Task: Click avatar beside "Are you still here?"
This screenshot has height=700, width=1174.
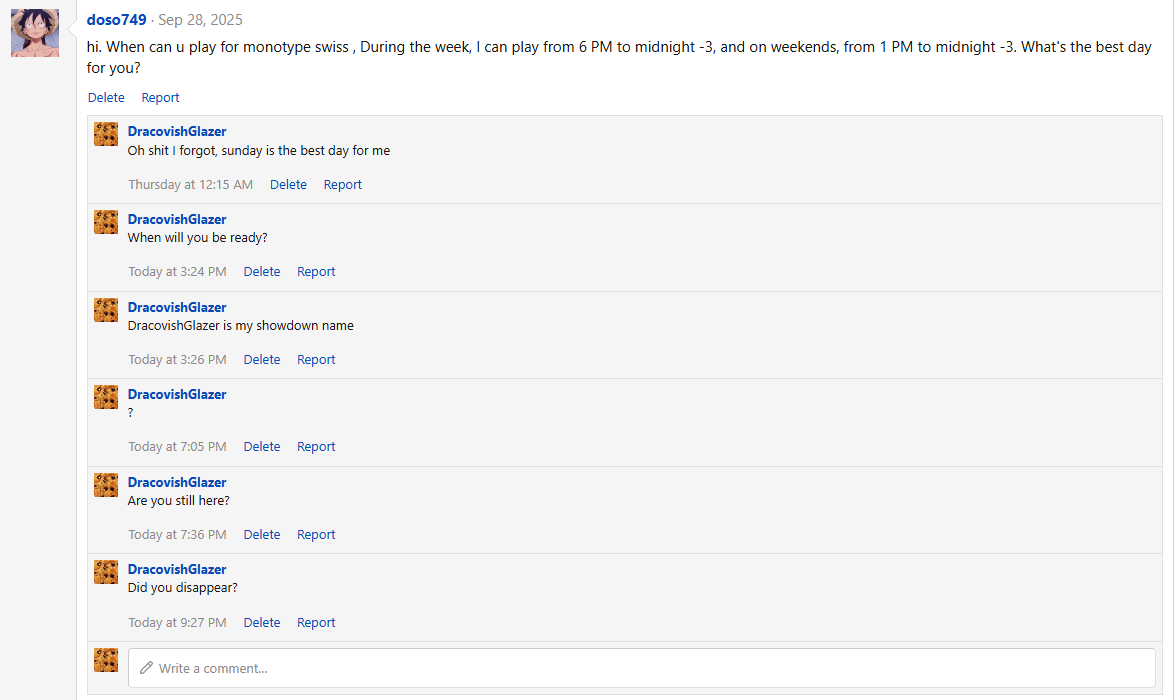Action: click(x=106, y=485)
